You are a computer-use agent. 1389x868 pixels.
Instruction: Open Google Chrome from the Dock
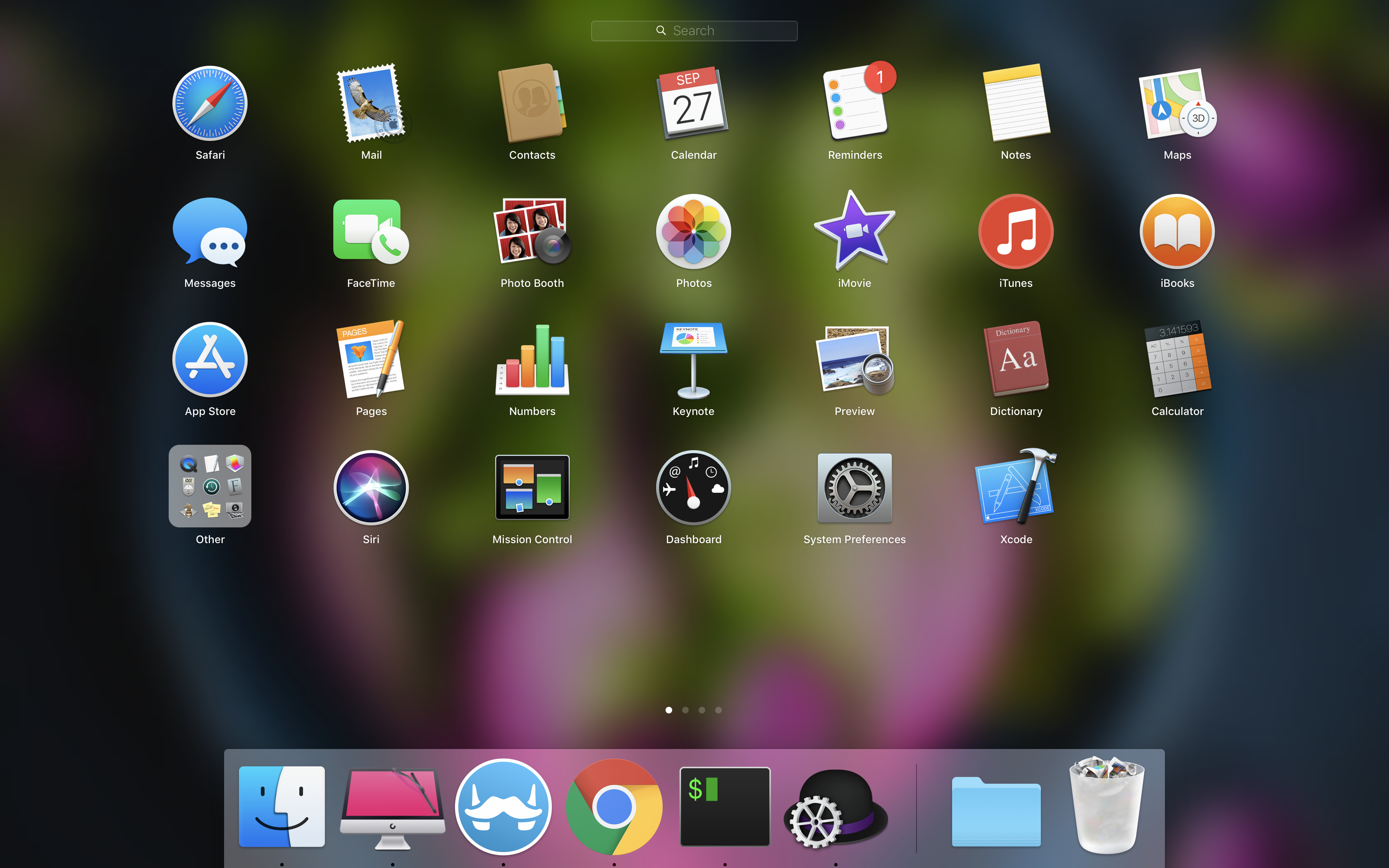(613, 806)
